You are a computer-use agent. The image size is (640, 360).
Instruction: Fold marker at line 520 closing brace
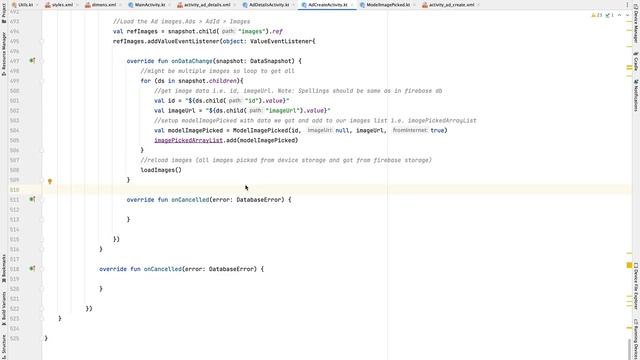pyautogui.click(x=42, y=289)
